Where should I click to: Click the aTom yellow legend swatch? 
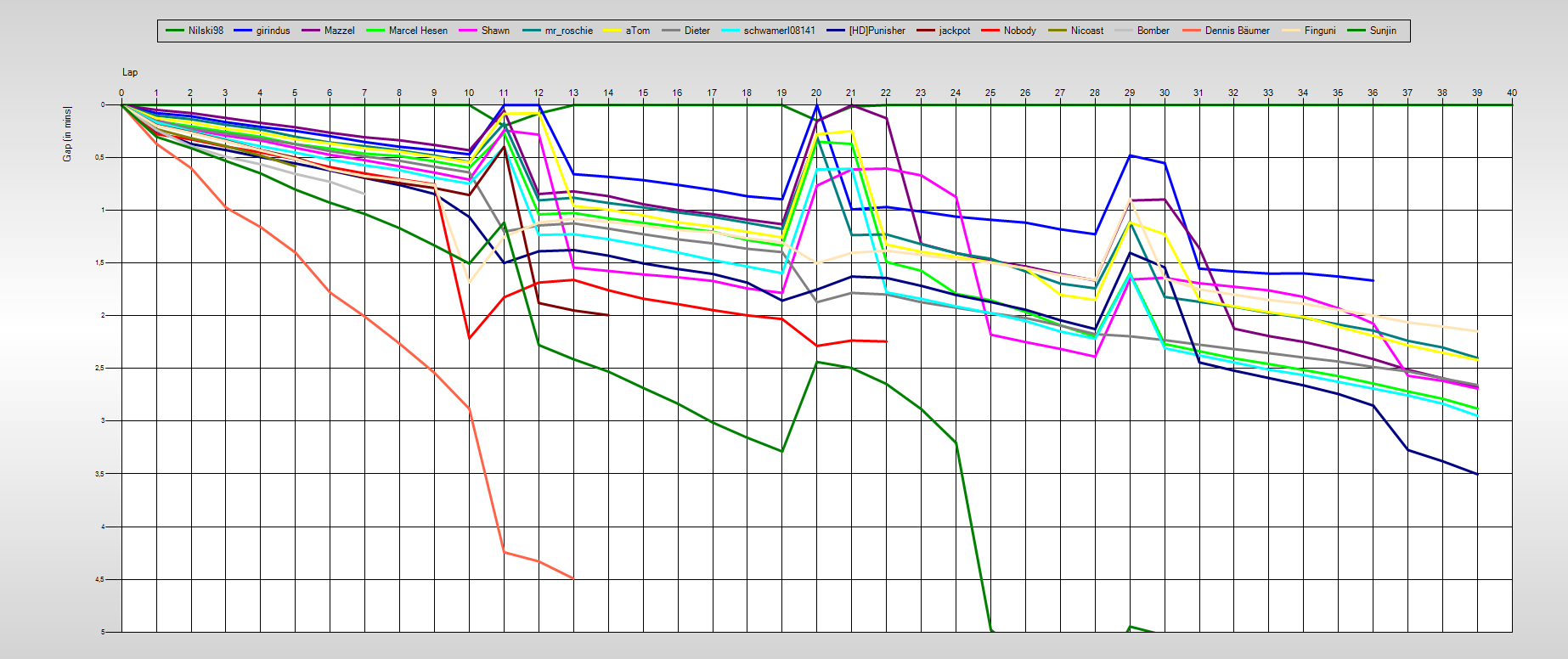point(612,31)
